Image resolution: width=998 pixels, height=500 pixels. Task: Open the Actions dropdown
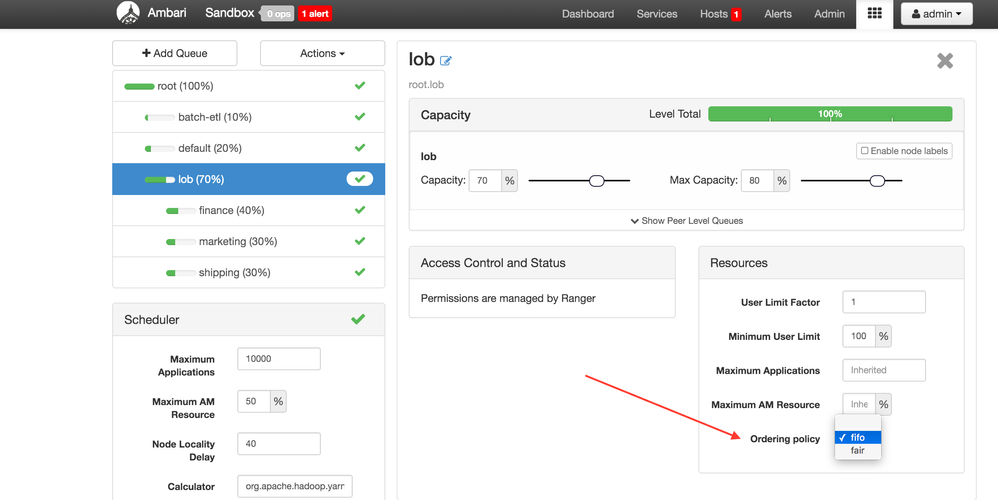pyautogui.click(x=323, y=53)
